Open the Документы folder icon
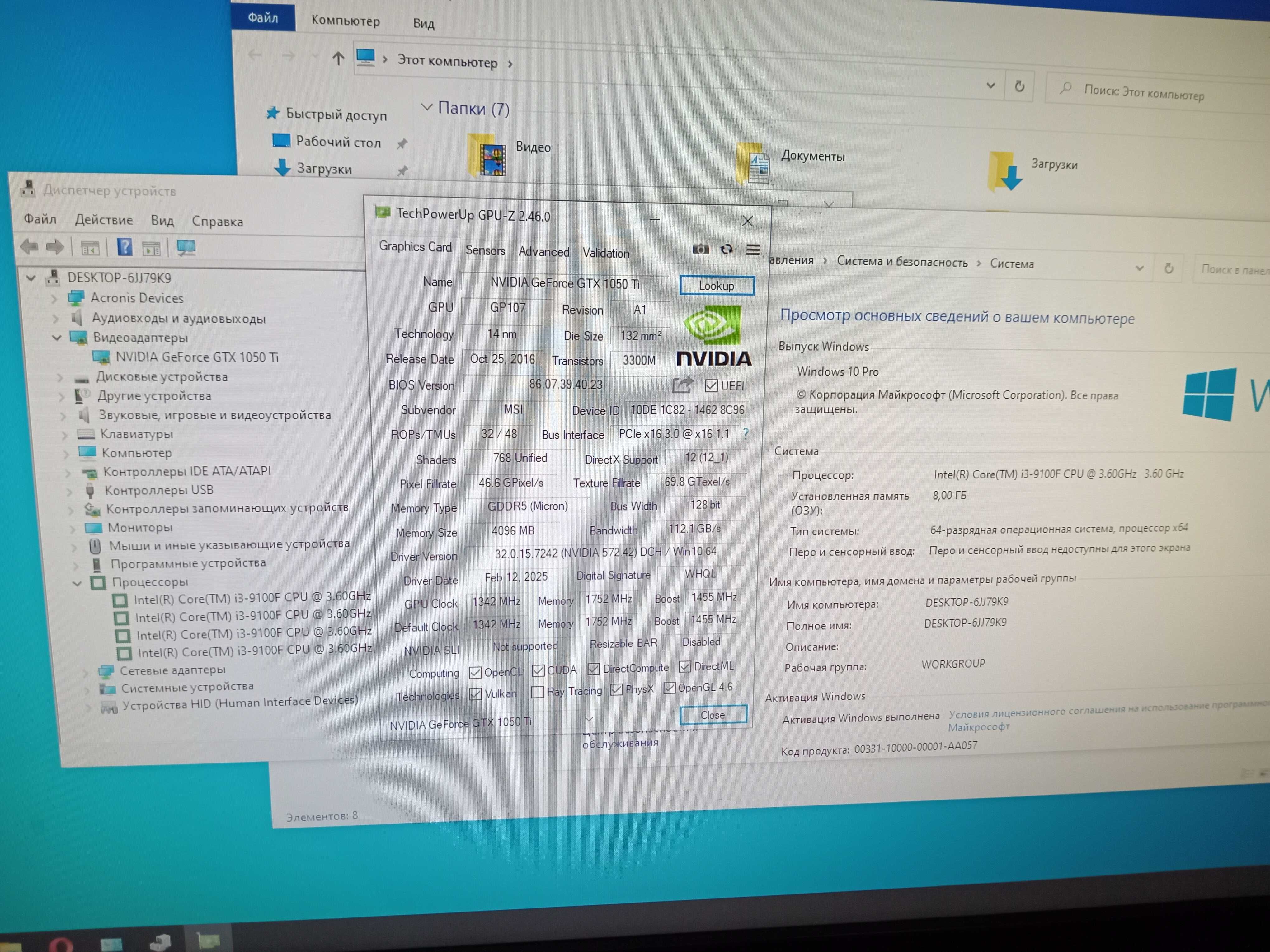The height and width of the screenshot is (952, 1270). click(753, 164)
